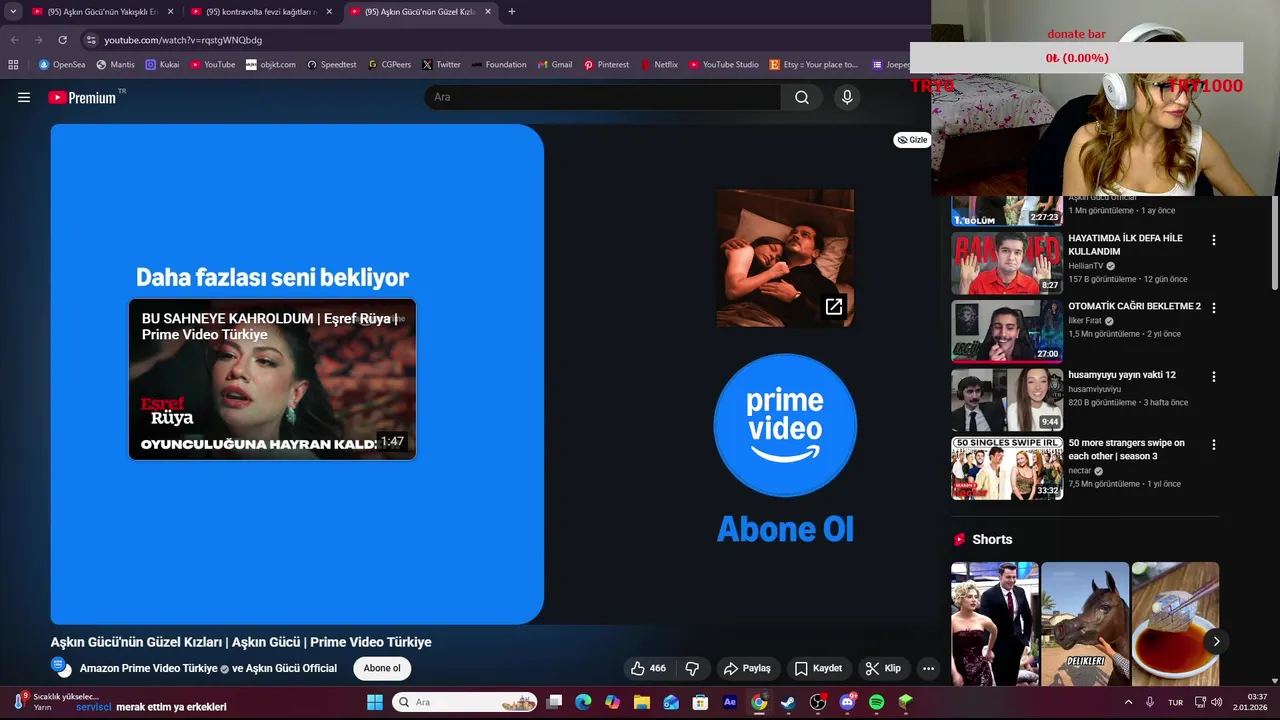
Task: Click the Windows taskbar search box
Action: pyautogui.click(x=465, y=702)
